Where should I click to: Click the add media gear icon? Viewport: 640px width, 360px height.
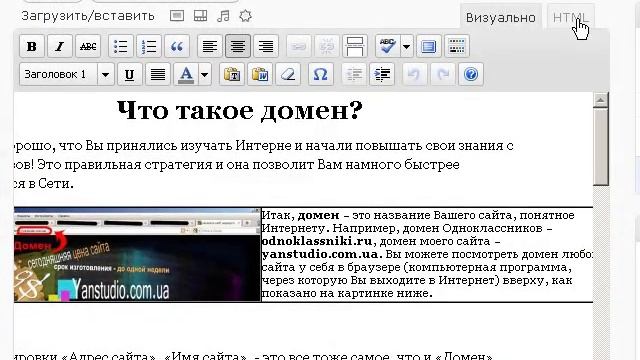[x=245, y=16]
